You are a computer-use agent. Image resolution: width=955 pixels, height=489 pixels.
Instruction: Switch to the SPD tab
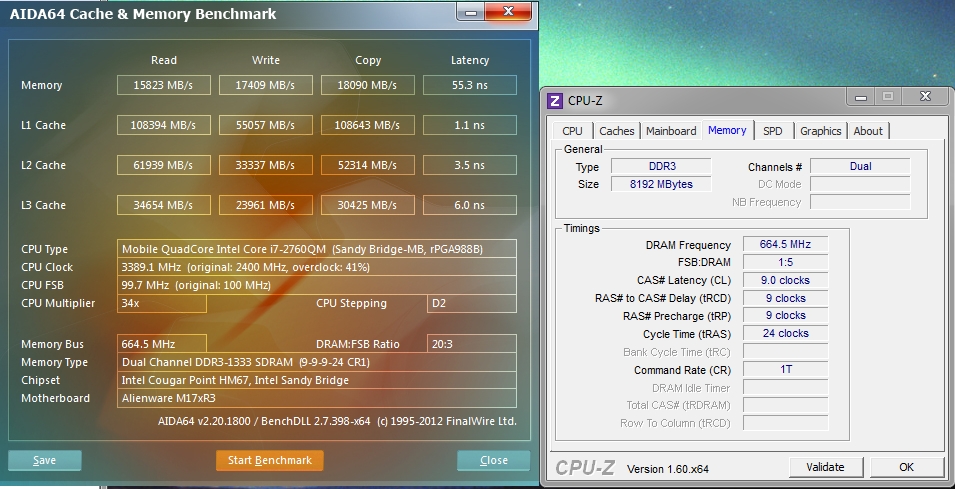tap(773, 131)
